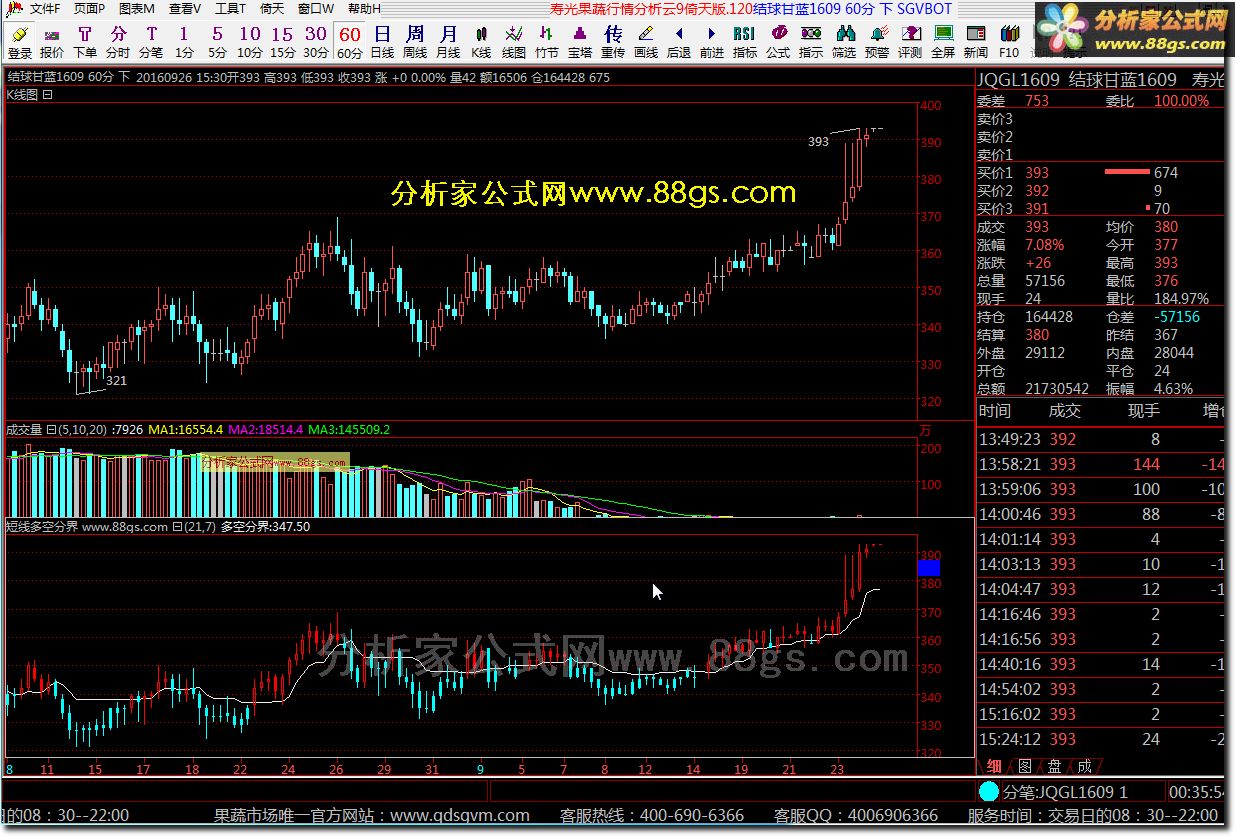Click the 评测 evaluation icon
1237x837 pixels.
point(910,42)
